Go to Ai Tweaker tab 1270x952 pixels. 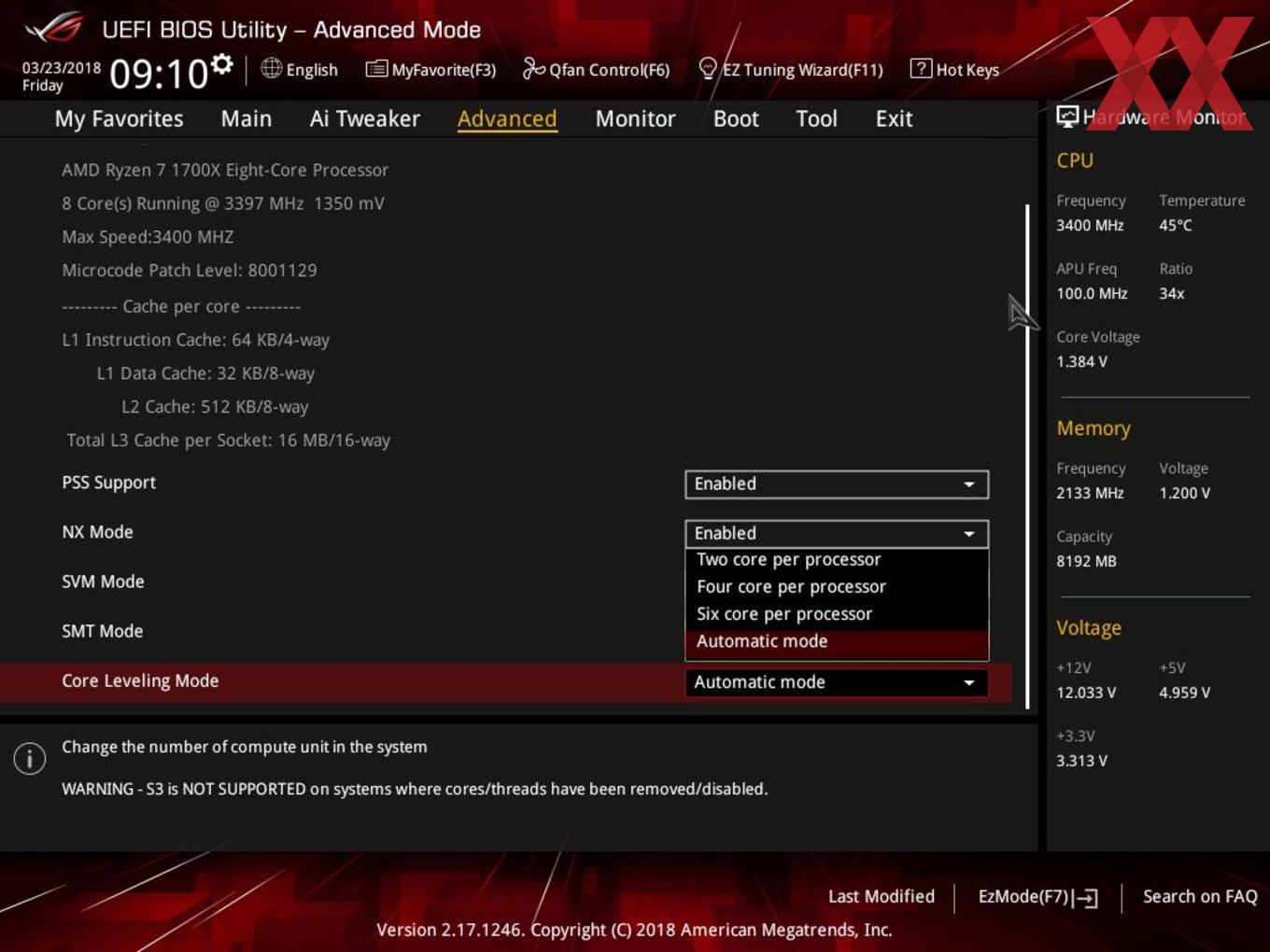[x=365, y=119]
